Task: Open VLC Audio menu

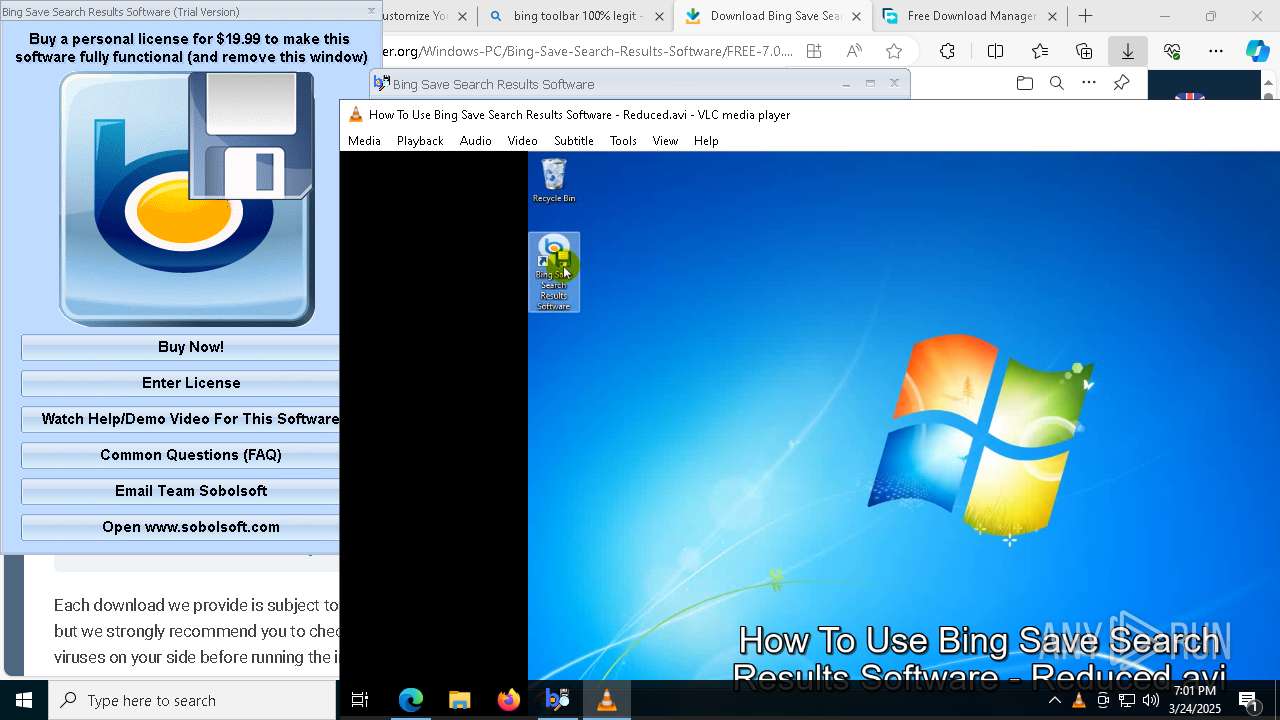Action: (x=476, y=141)
